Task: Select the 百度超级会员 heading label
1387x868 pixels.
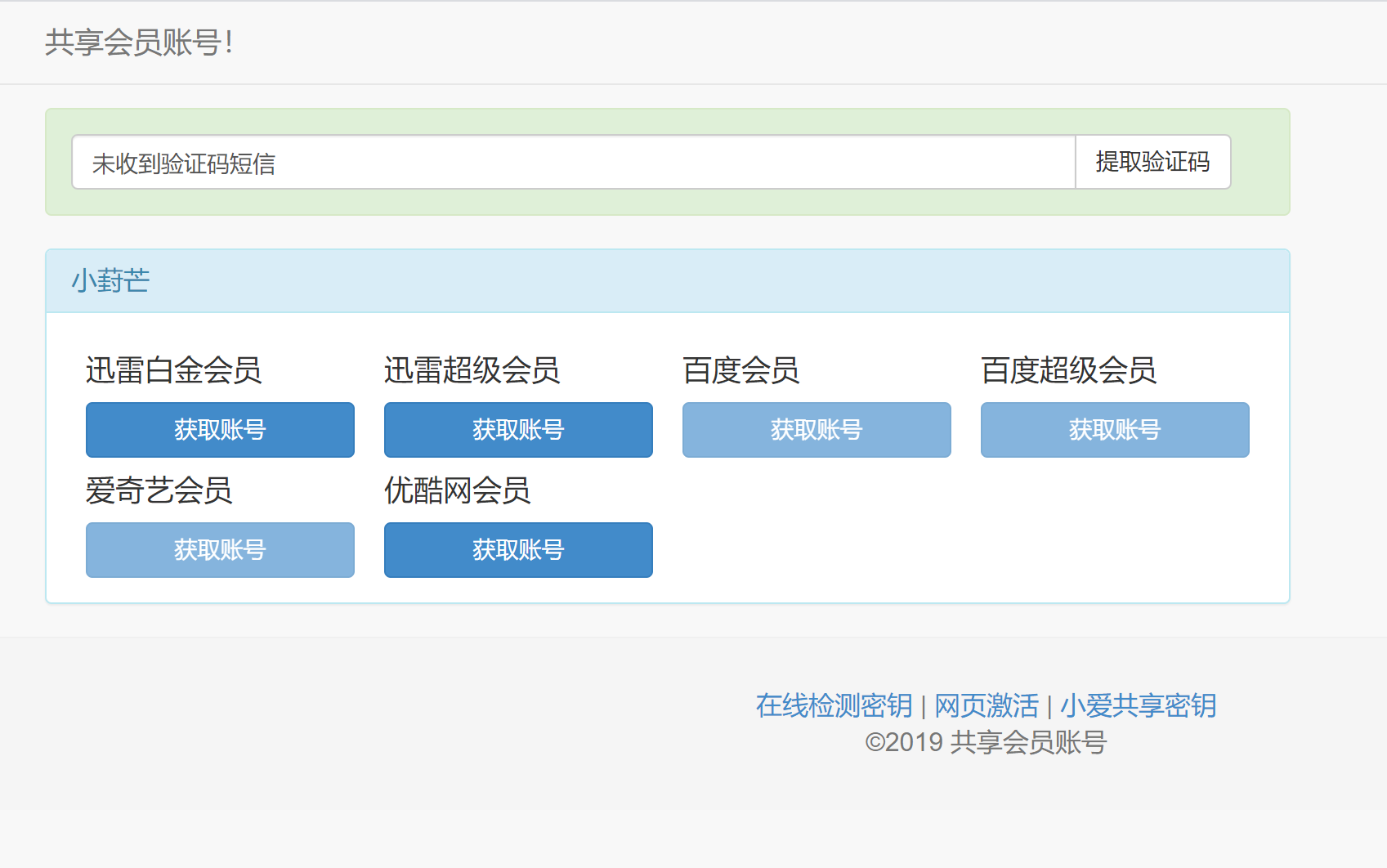Action: (1068, 370)
